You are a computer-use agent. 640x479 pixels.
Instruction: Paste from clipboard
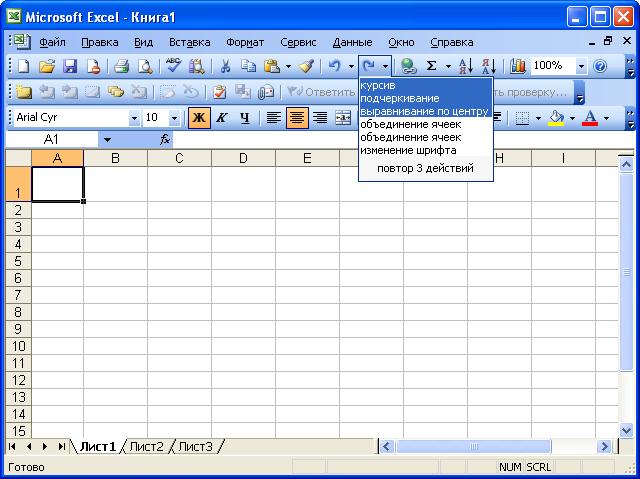point(272,66)
